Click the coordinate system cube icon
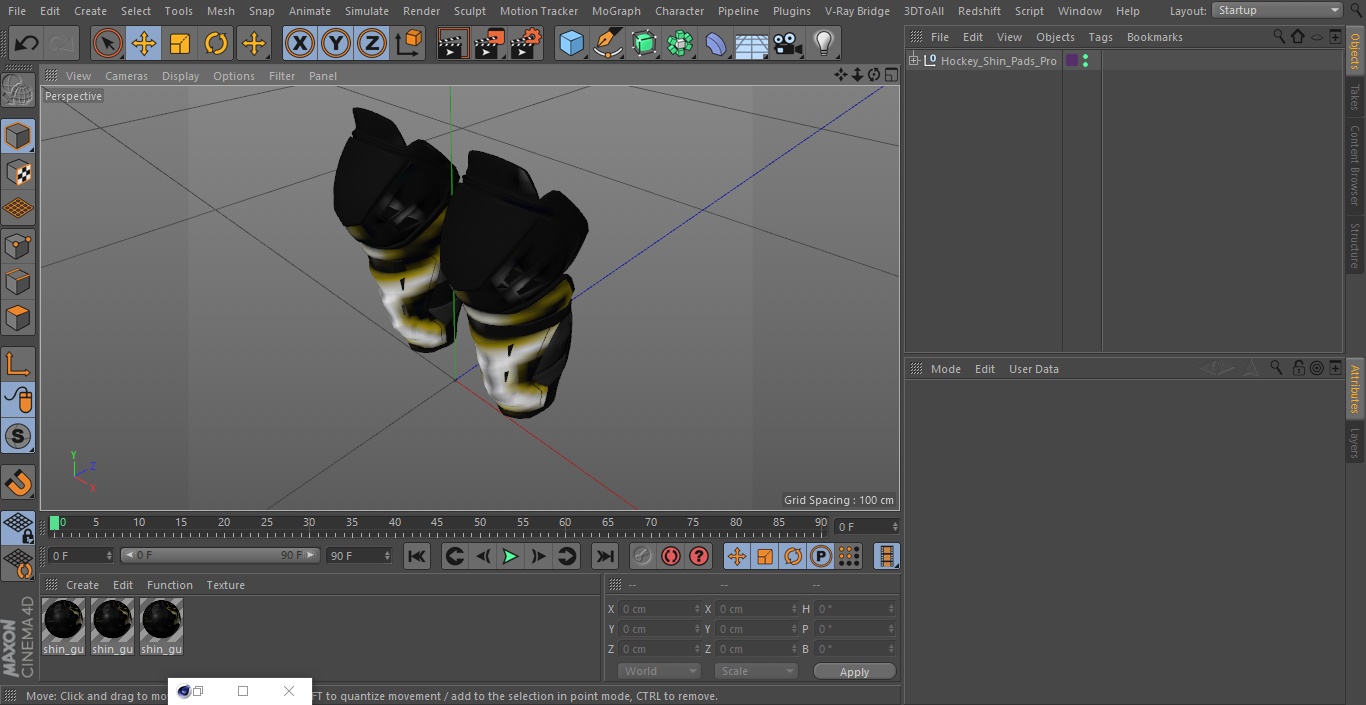This screenshot has width=1366, height=705. pos(409,43)
